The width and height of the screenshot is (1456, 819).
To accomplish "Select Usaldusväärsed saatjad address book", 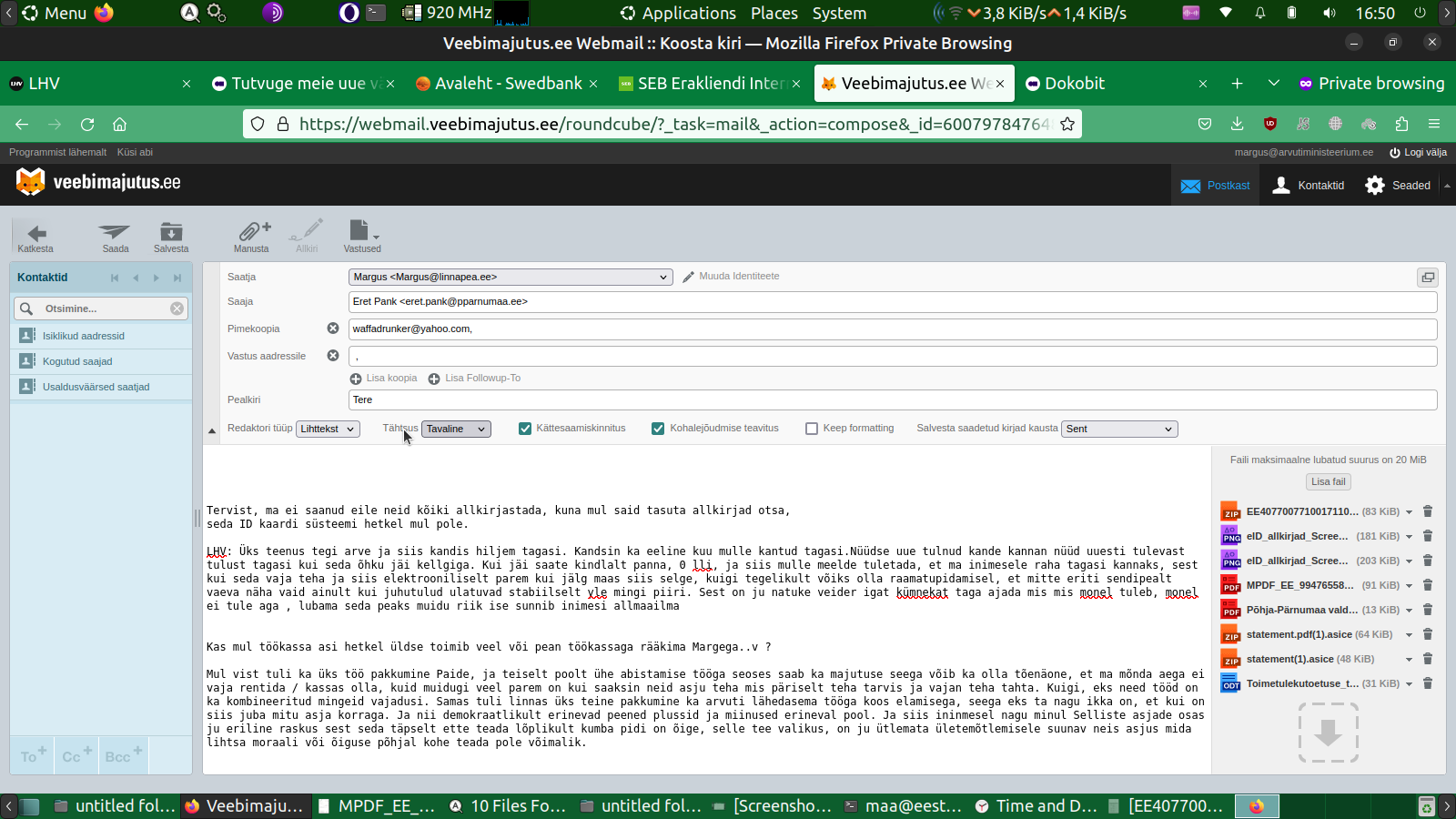I will pos(101,387).
